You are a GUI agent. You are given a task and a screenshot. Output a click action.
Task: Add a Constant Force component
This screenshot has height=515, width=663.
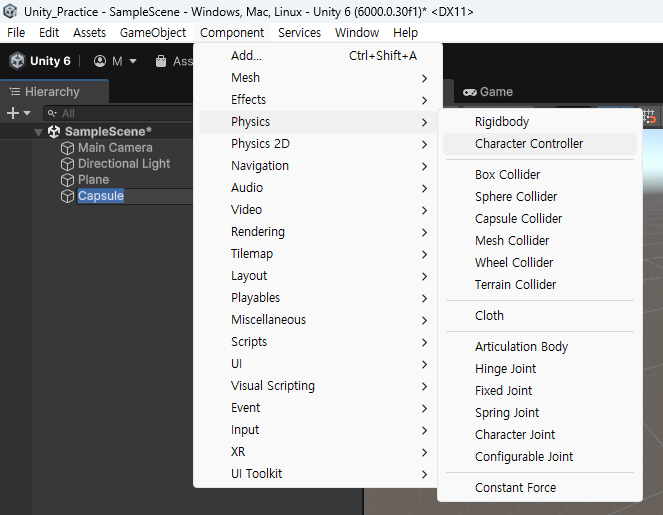click(x=540, y=488)
